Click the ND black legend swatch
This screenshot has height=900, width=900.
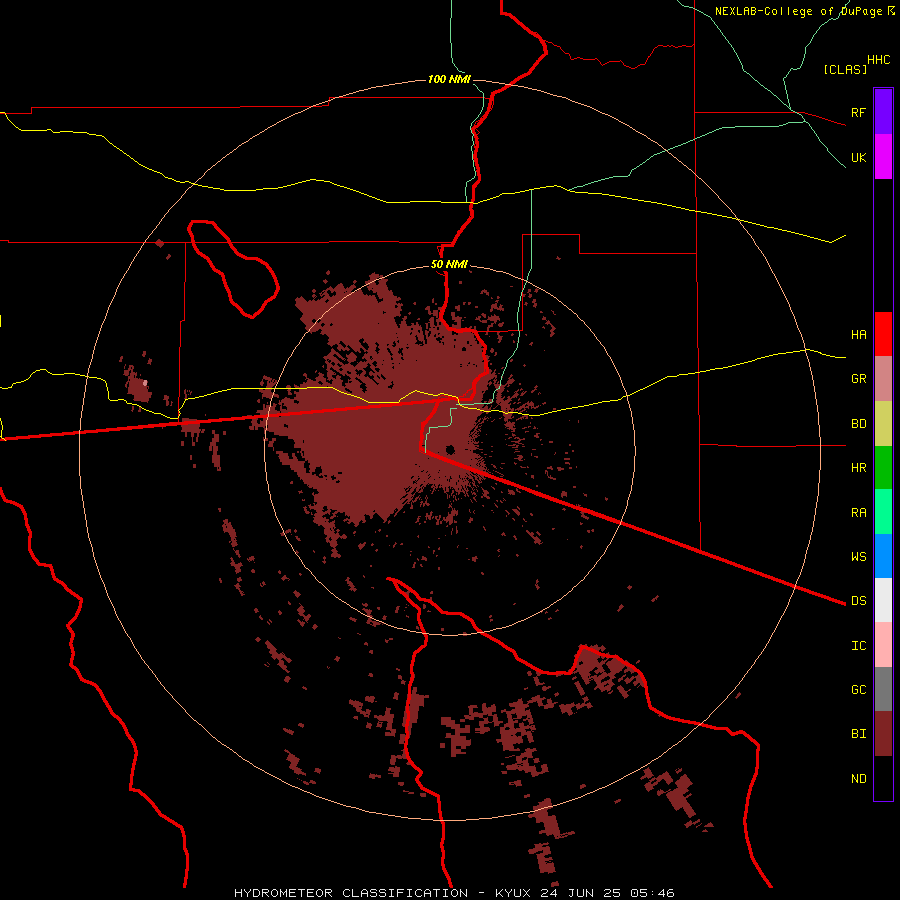pyautogui.click(x=883, y=778)
